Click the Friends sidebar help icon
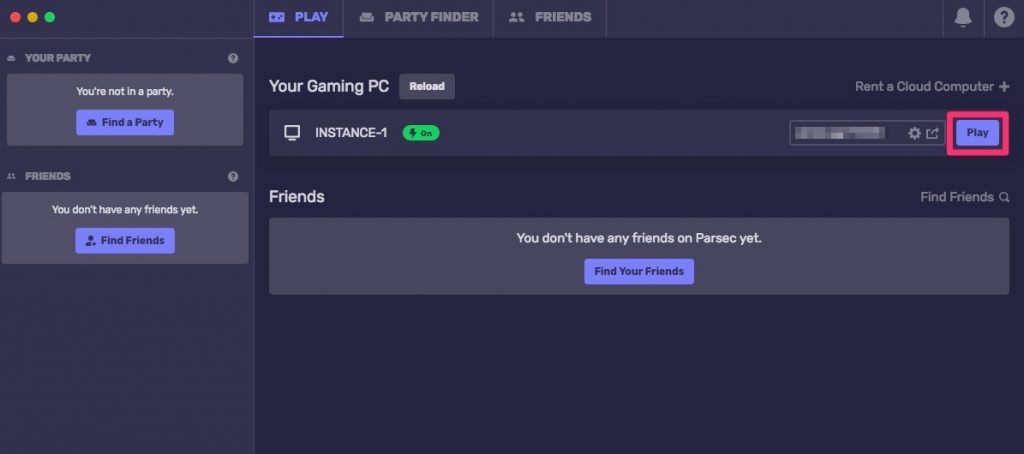This screenshot has width=1024, height=454. 233,176
